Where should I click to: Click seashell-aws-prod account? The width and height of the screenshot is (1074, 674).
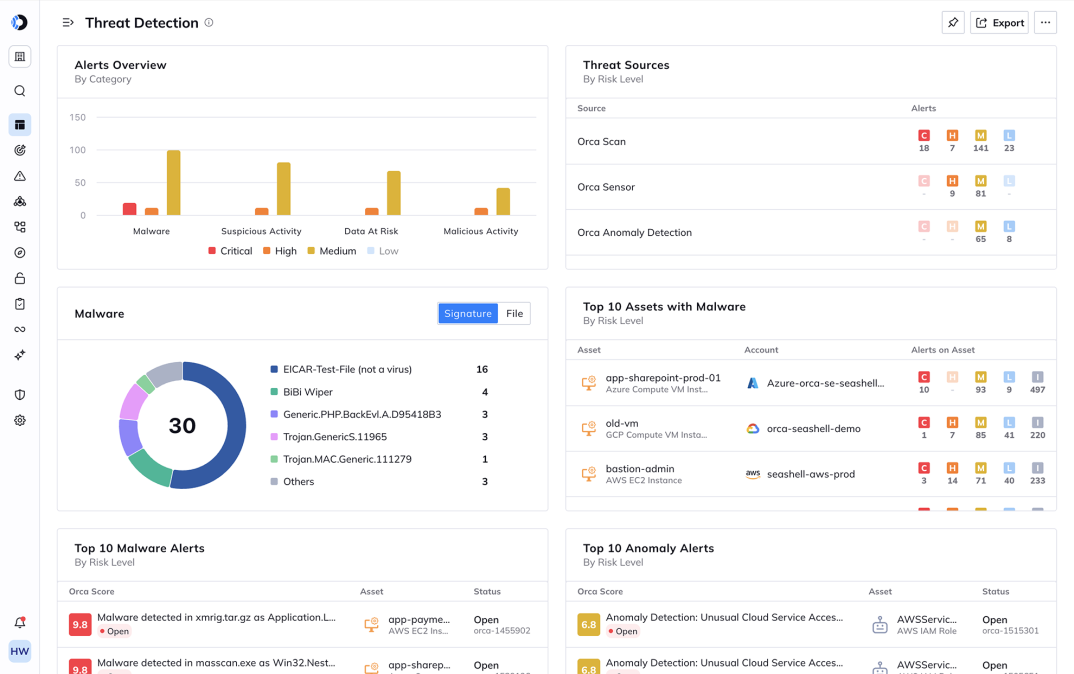click(811, 474)
